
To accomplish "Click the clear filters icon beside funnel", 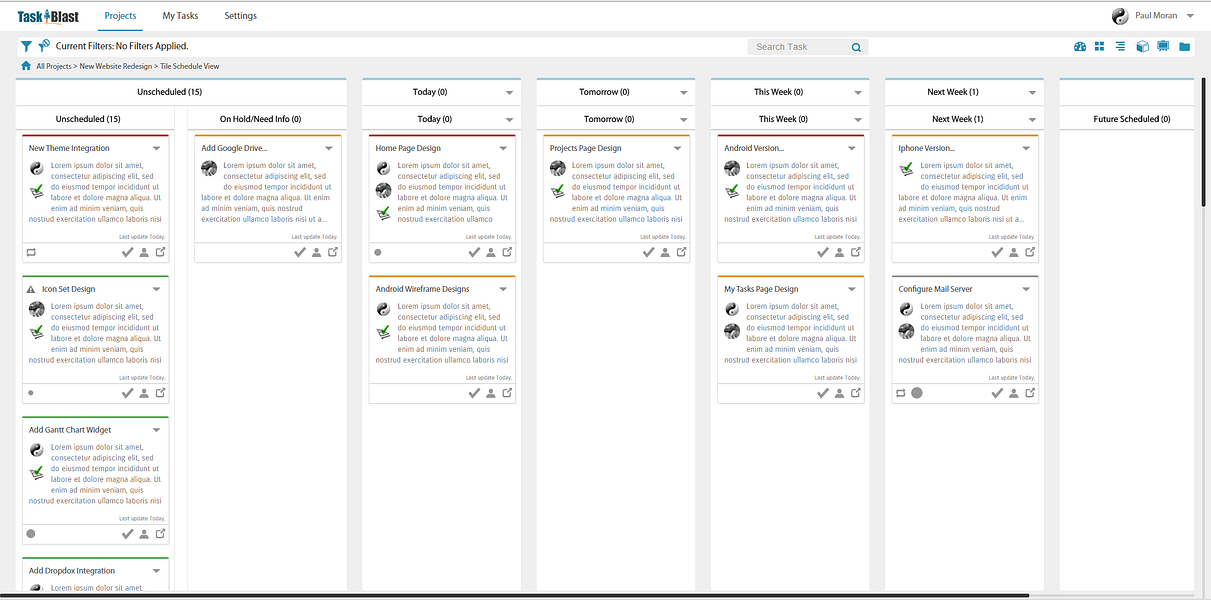I will coord(44,46).
